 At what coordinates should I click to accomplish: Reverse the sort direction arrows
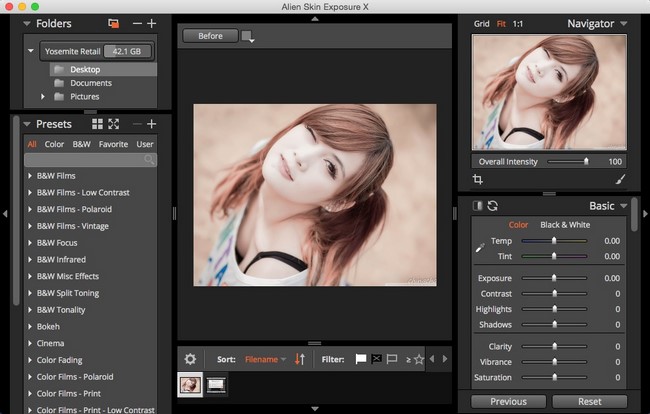click(x=299, y=358)
